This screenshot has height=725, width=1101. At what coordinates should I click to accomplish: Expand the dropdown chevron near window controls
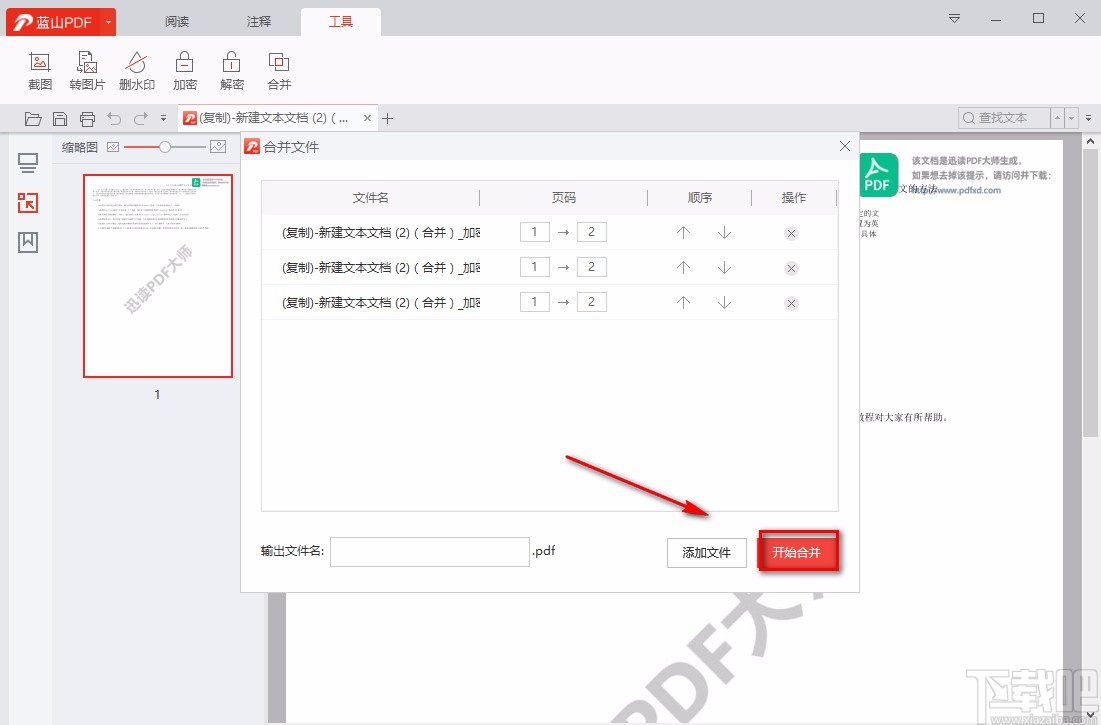(953, 18)
